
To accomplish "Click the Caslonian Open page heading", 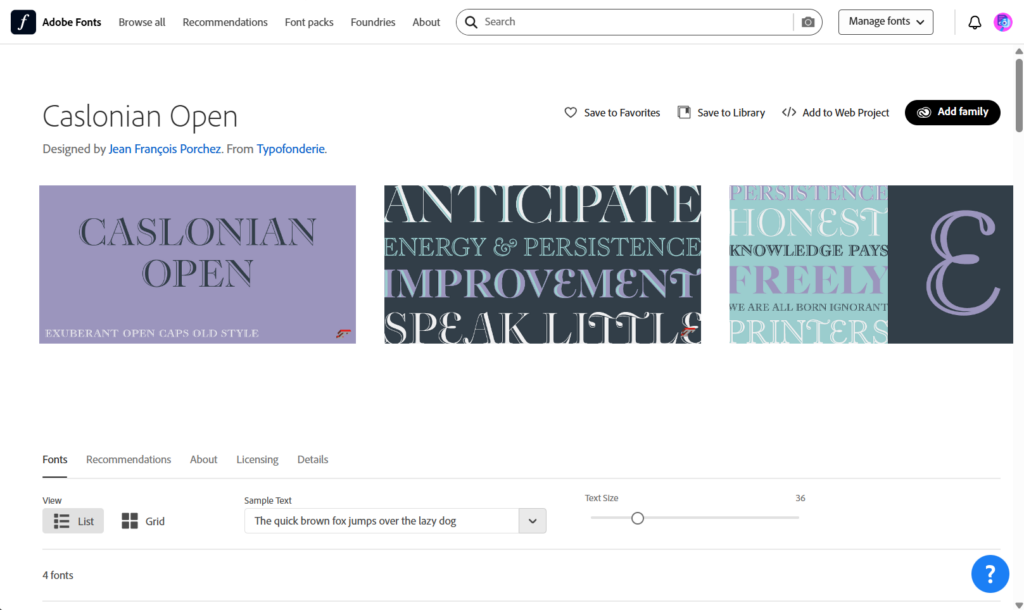I will [140, 116].
